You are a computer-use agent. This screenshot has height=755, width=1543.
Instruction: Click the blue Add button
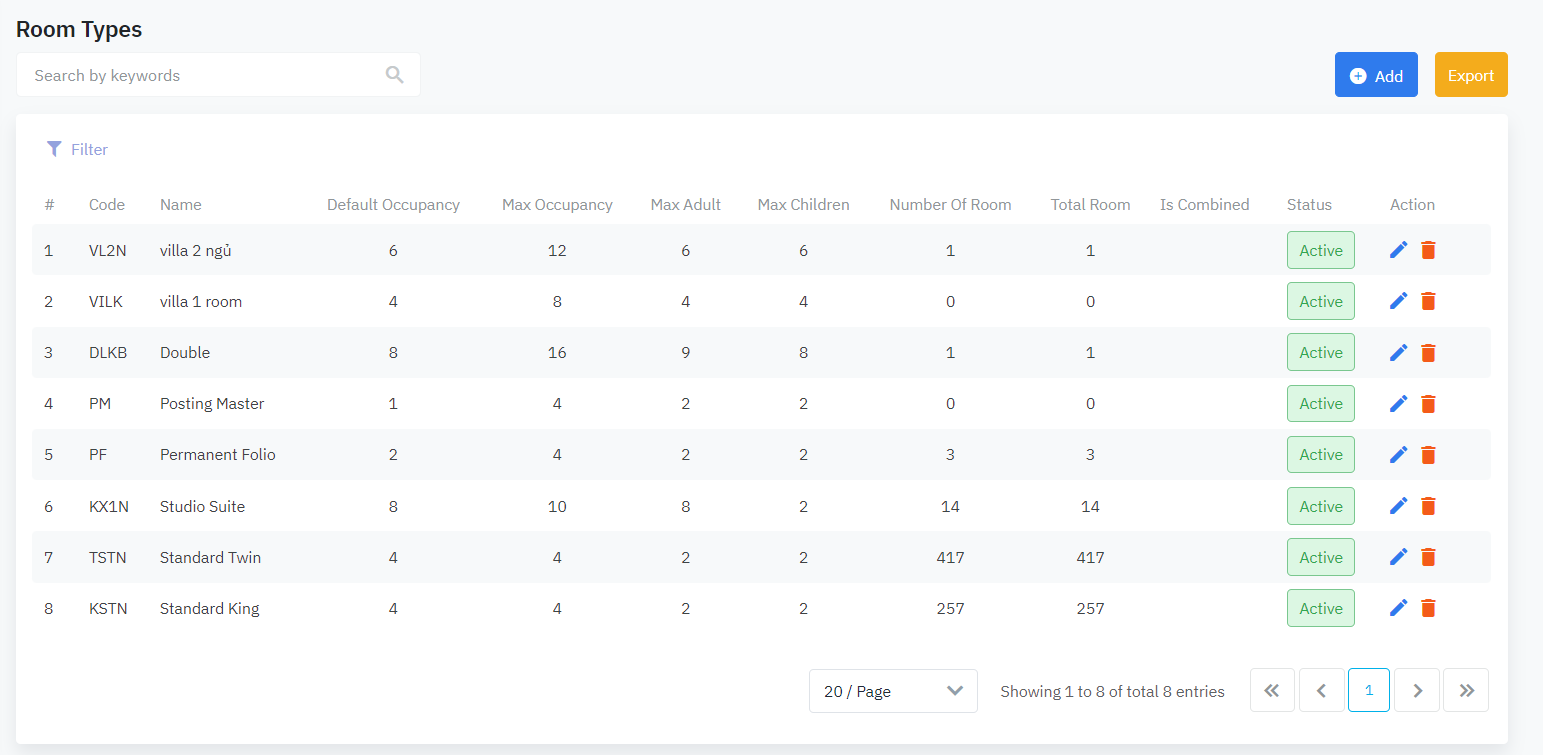coord(1376,75)
